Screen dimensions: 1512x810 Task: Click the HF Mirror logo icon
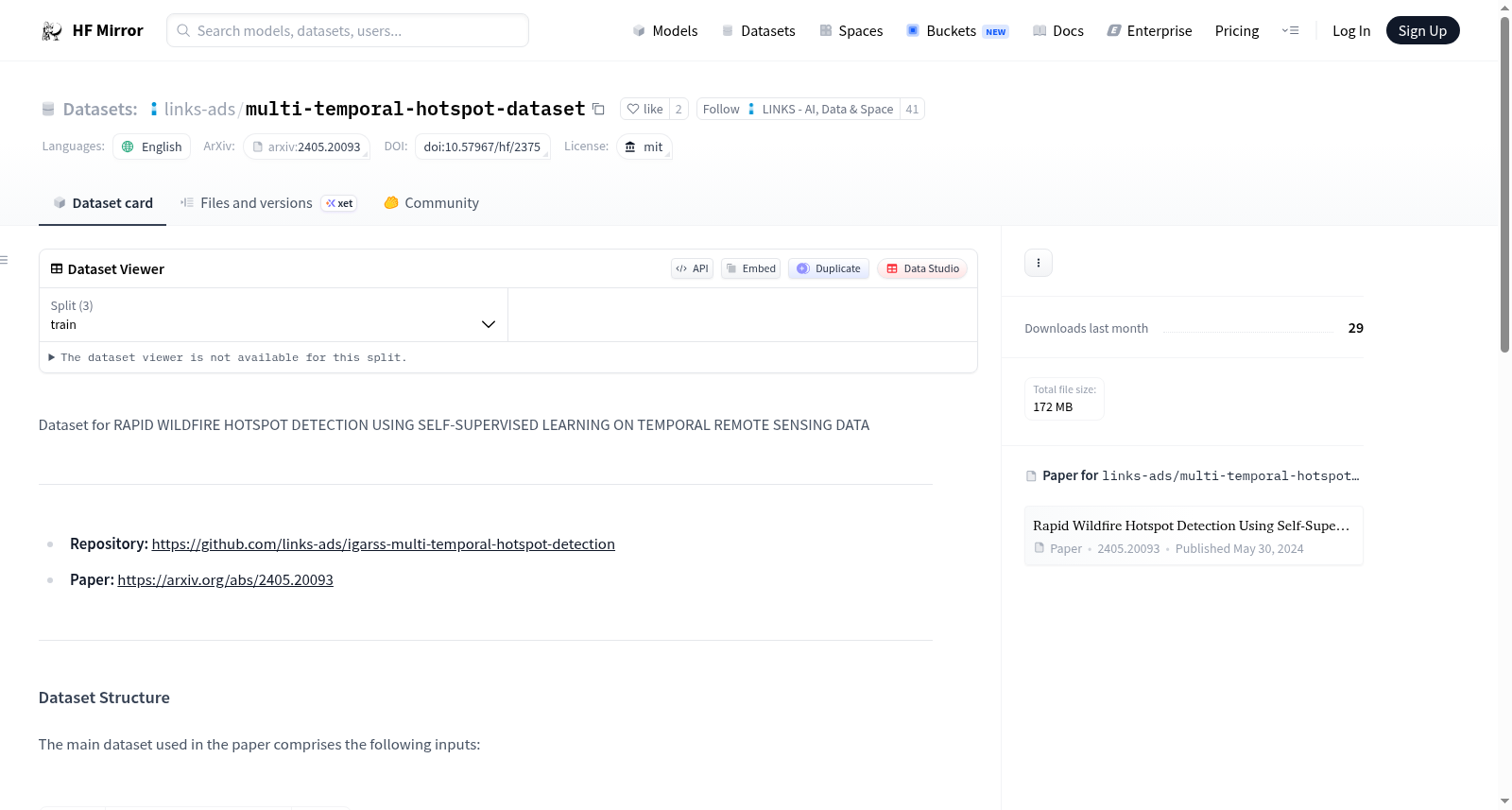point(52,31)
